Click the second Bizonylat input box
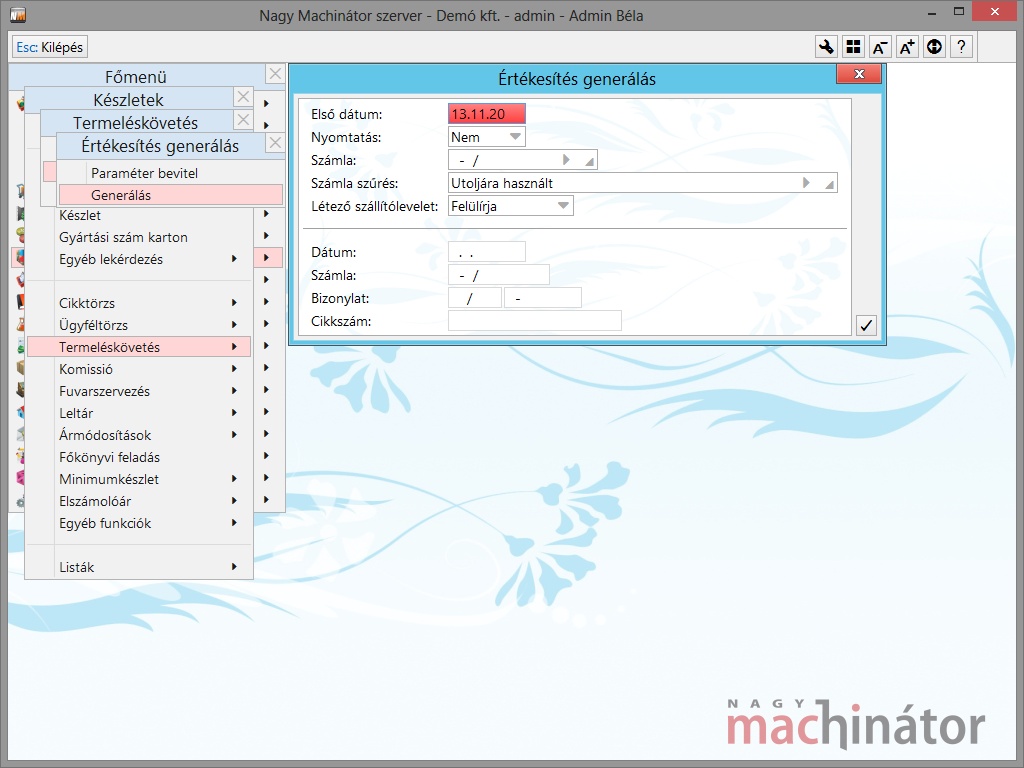This screenshot has width=1024, height=768. pyautogui.click(x=543, y=298)
